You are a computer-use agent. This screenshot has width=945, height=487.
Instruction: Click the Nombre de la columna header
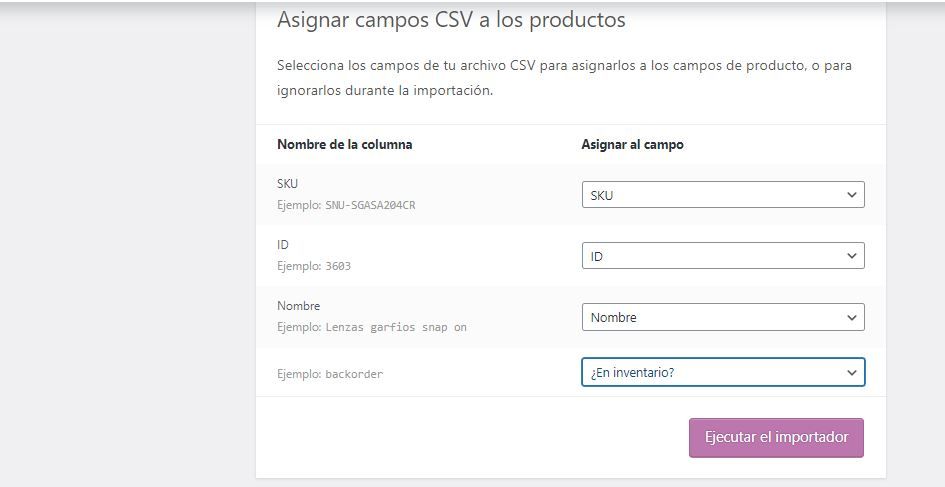pos(345,145)
